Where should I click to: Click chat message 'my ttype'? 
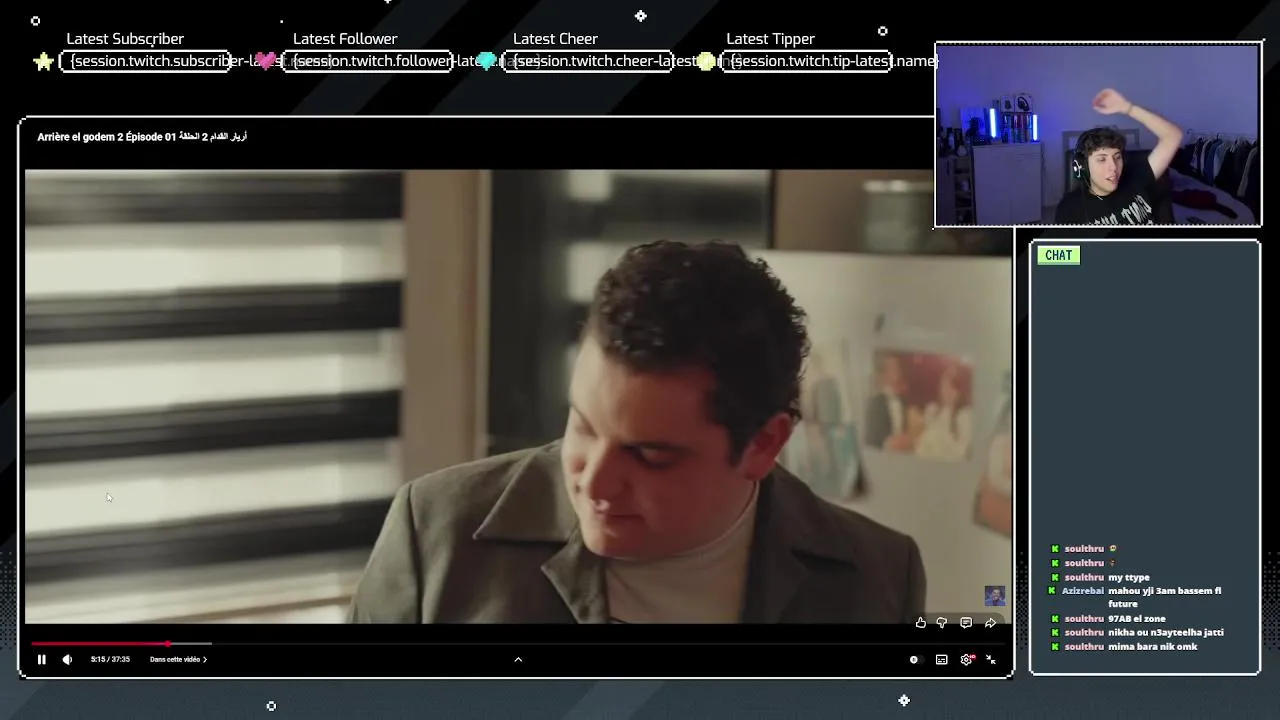click(x=1129, y=577)
